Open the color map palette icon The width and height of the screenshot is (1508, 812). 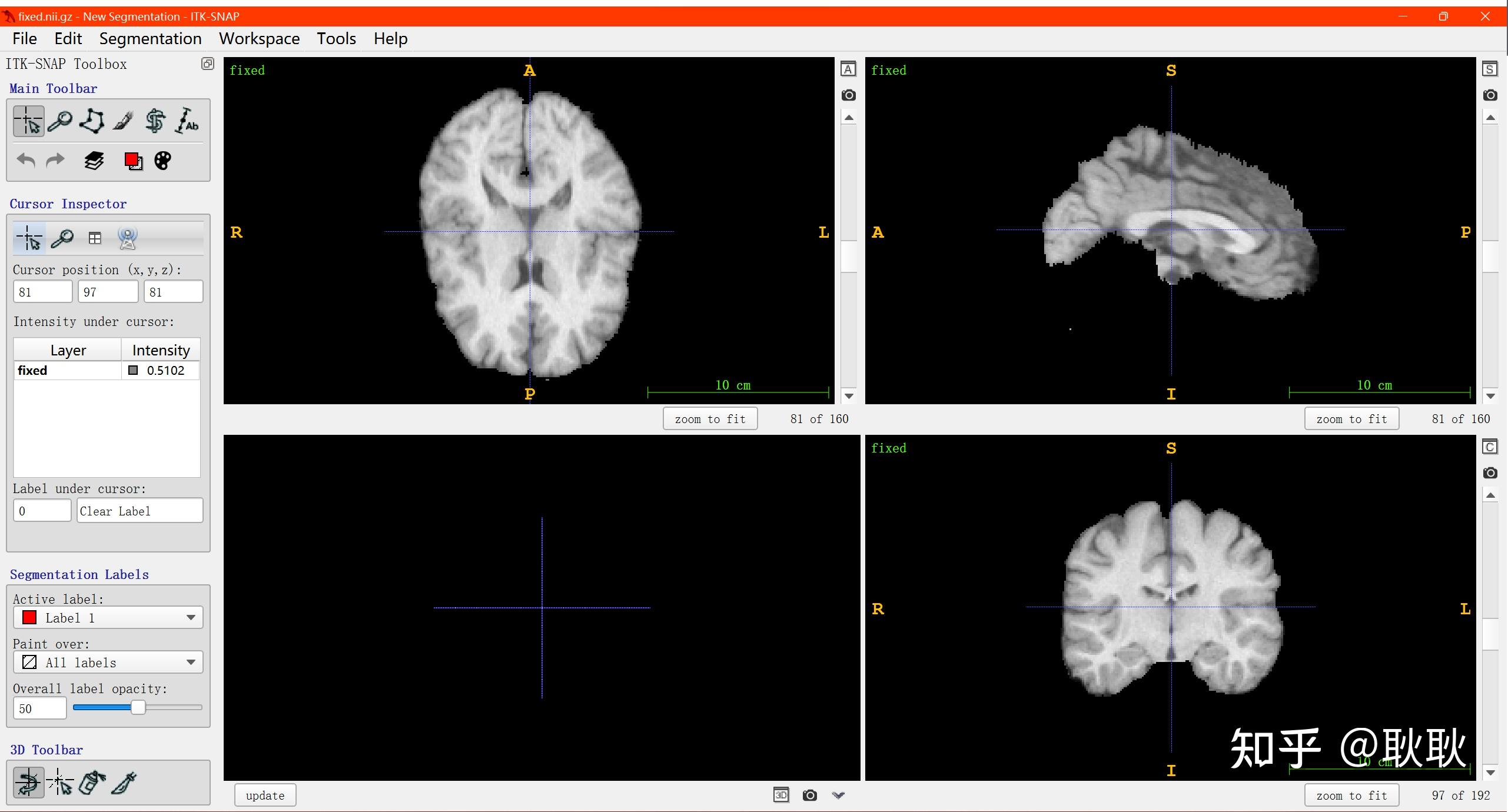[x=163, y=161]
